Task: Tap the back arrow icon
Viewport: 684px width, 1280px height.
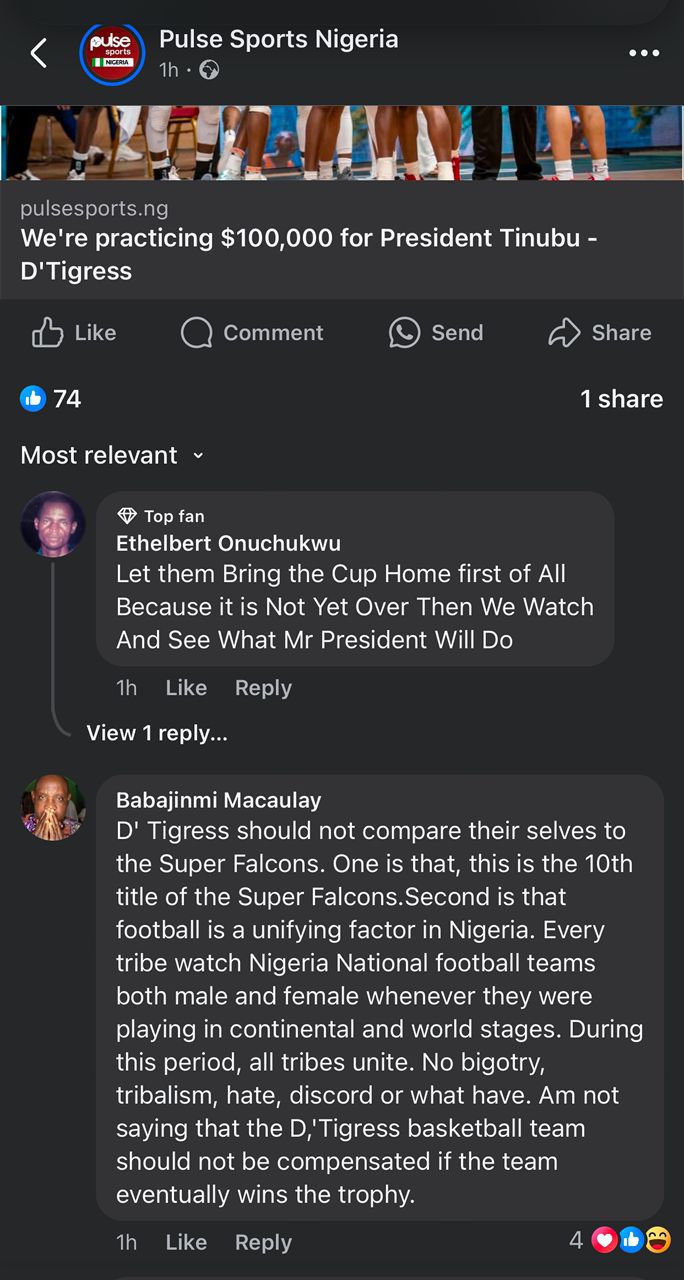Action: [x=39, y=53]
